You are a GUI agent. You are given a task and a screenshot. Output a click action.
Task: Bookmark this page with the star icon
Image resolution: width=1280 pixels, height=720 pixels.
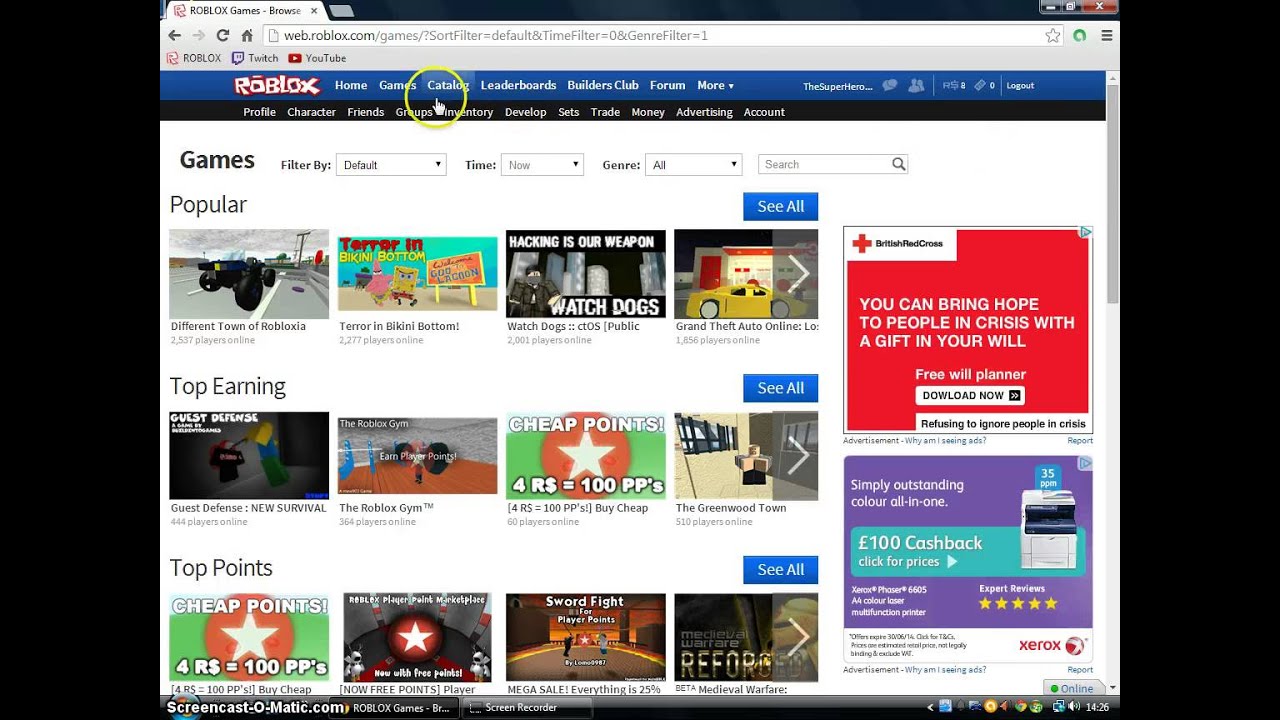coord(1052,35)
